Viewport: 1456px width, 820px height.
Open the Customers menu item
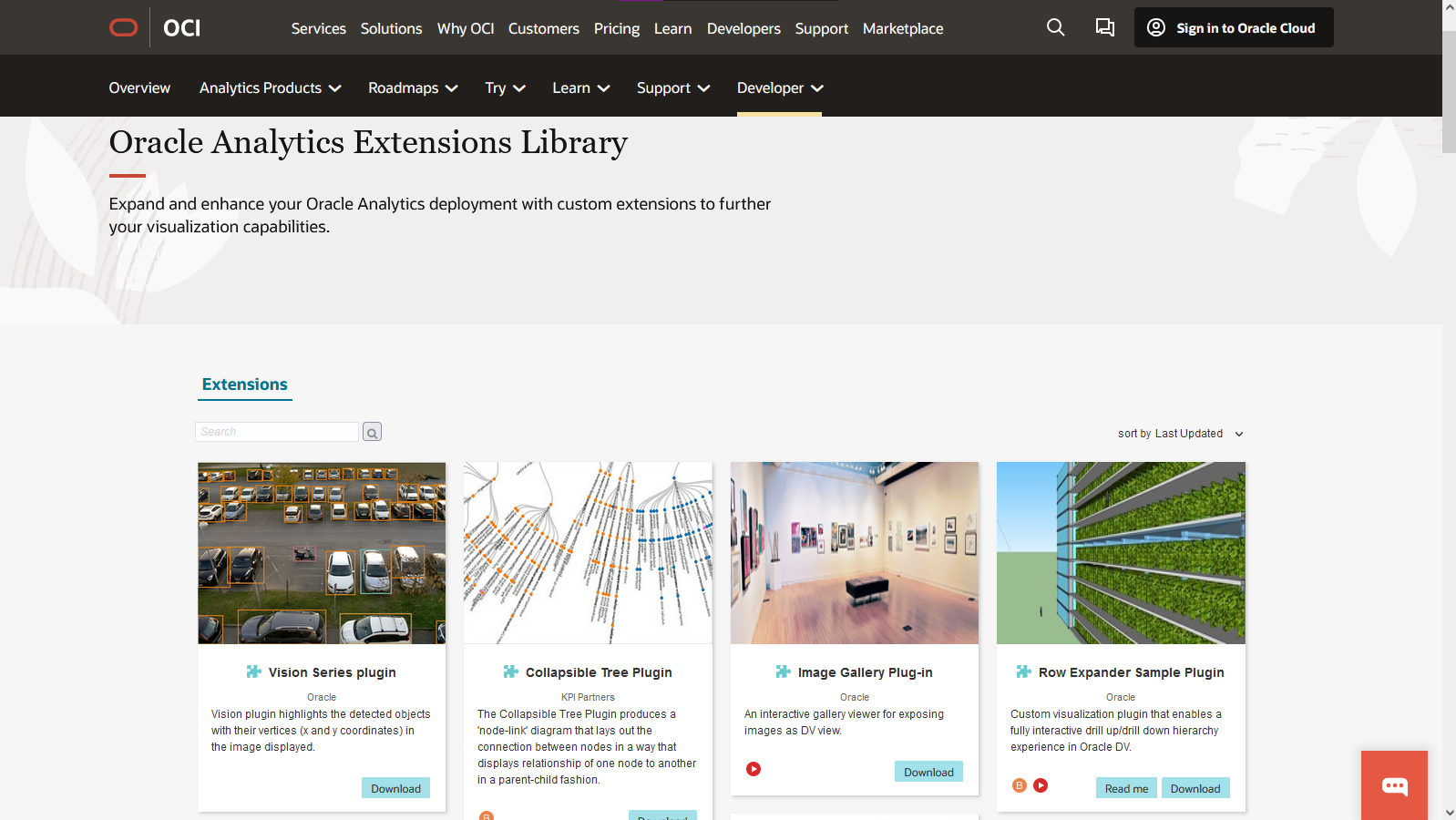(x=544, y=28)
